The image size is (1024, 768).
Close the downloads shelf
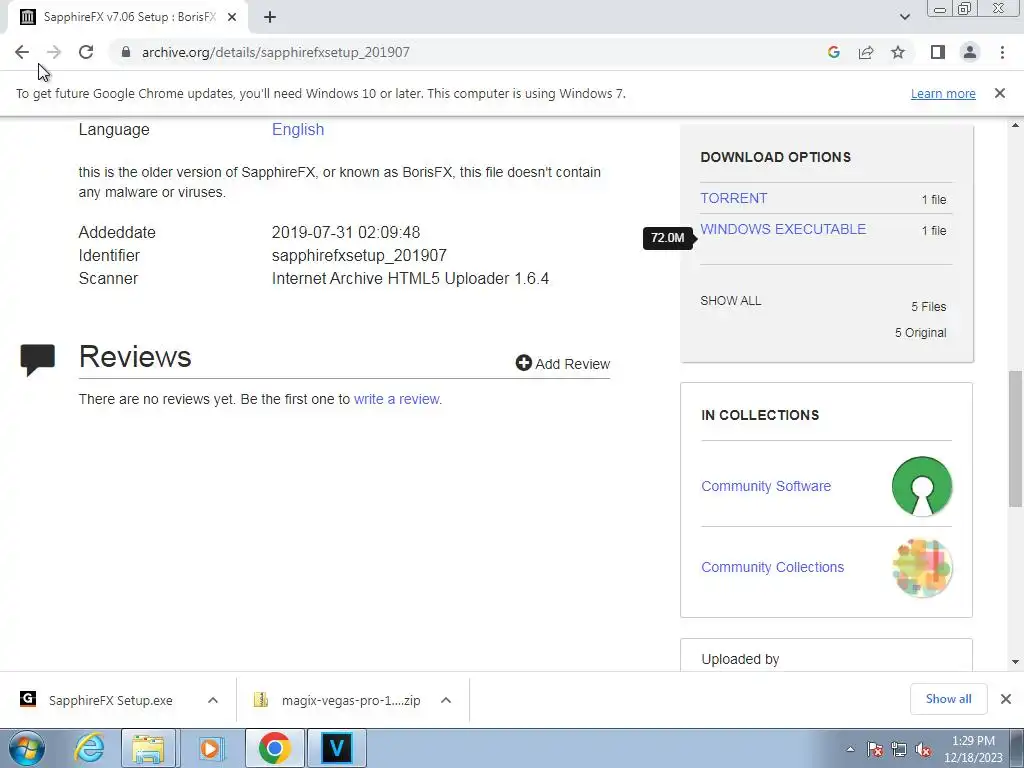(x=1006, y=699)
